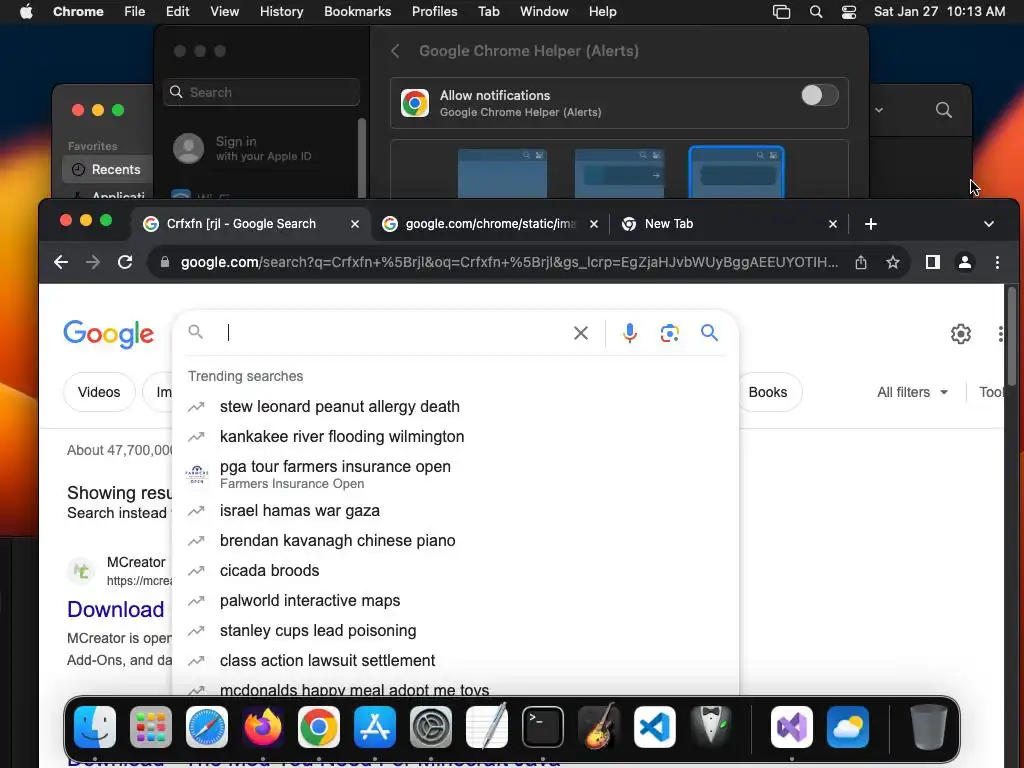This screenshot has height=768, width=1024.
Task: Toggle Allow notifications switch
Action: pyautogui.click(x=820, y=95)
